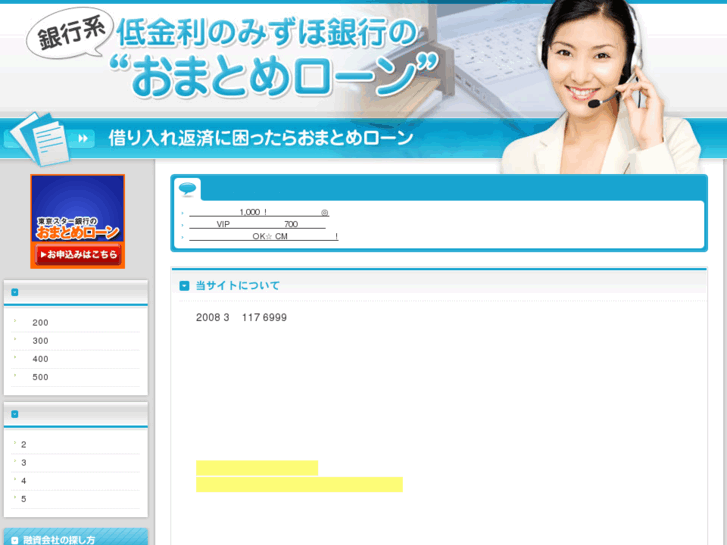Click the おまとめローン site title logo

274,75
